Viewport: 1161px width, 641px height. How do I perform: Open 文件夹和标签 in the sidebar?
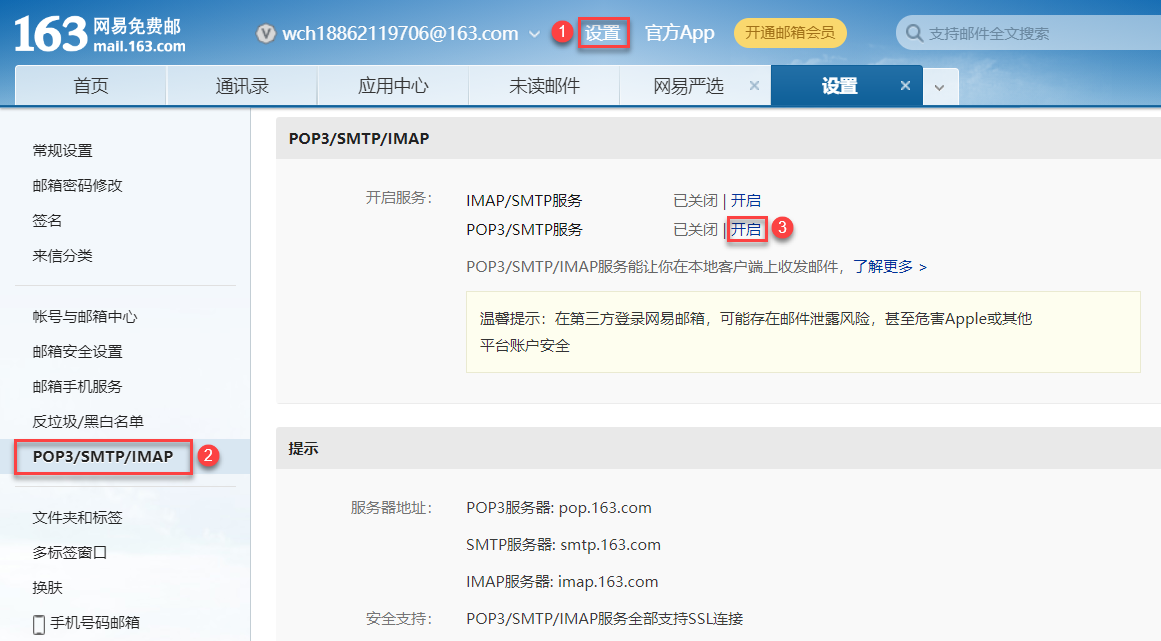[x=77, y=517]
